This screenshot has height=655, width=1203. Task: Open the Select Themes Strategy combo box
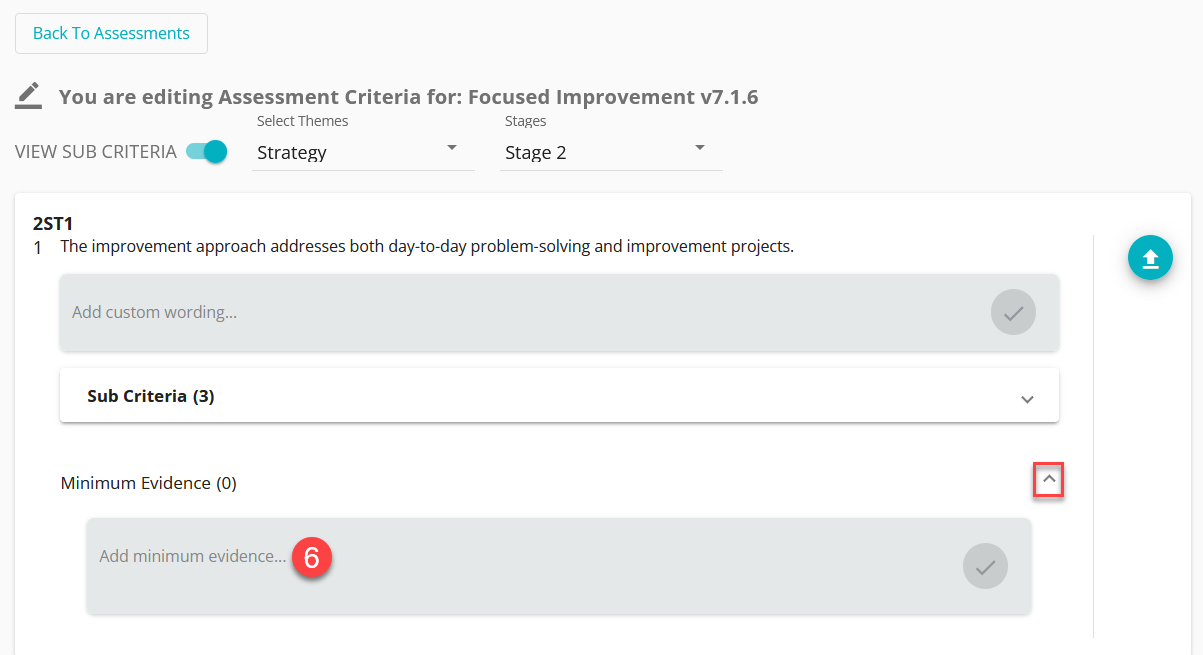pyautogui.click(x=363, y=153)
